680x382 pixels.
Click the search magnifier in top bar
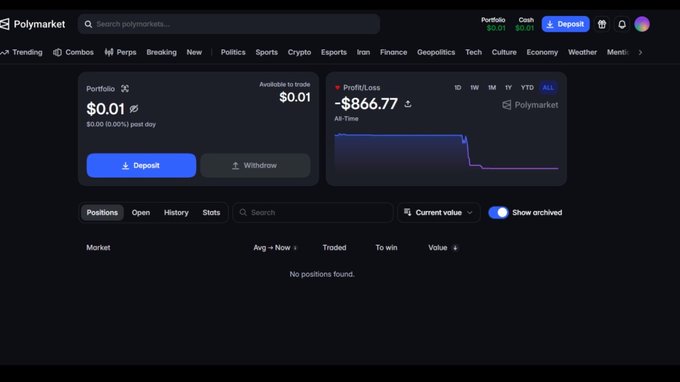click(x=88, y=24)
